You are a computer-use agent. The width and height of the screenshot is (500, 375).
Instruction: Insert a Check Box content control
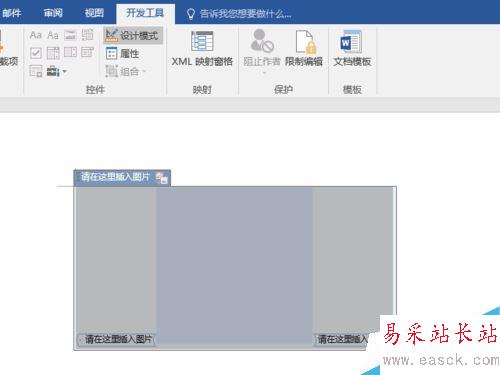(36, 53)
